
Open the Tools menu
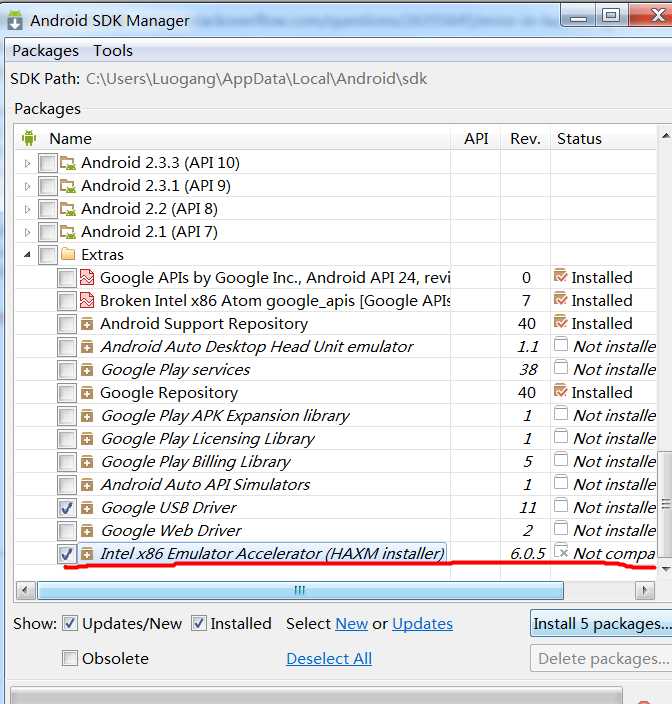pyautogui.click(x=113, y=51)
